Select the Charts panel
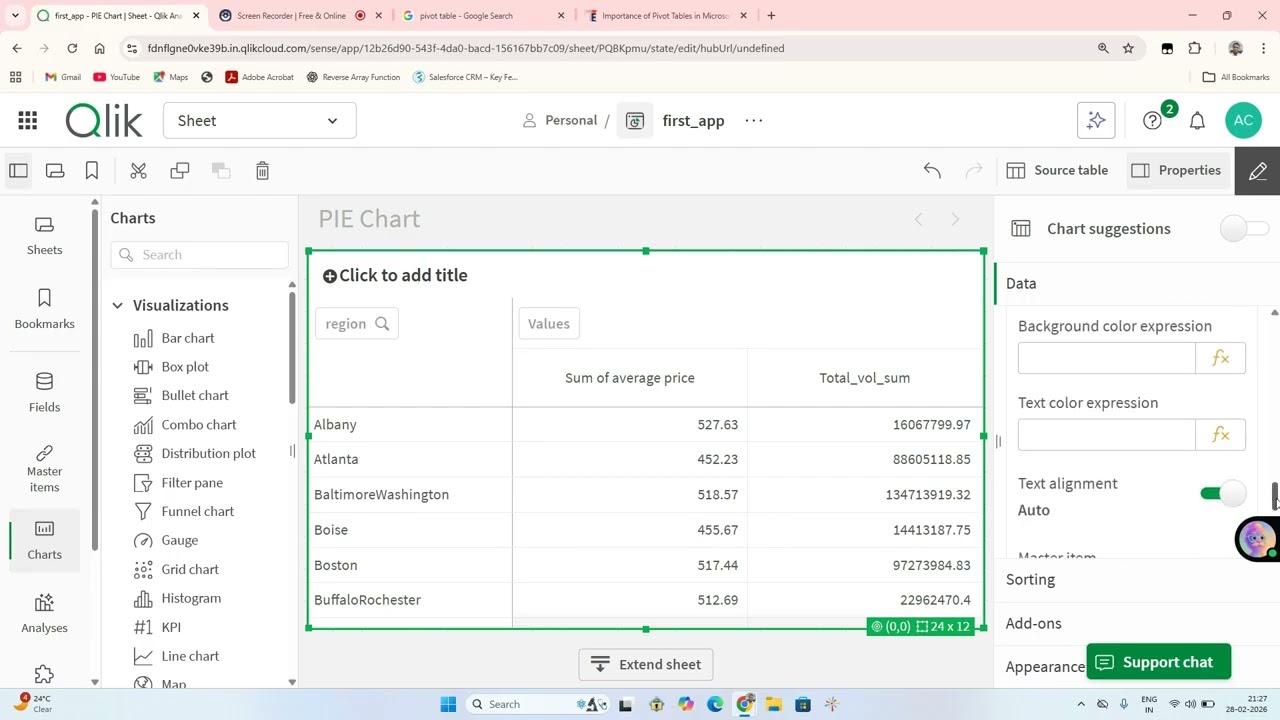Image resolution: width=1280 pixels, height=720 pixels. pyautogui.click(x=44, y=541)
